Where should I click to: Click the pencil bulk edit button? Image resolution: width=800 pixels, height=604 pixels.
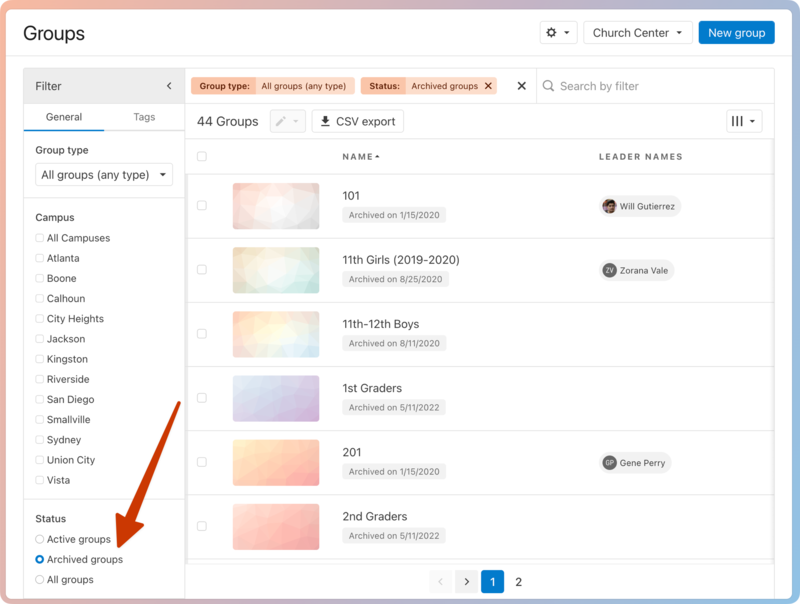(287, 121)
